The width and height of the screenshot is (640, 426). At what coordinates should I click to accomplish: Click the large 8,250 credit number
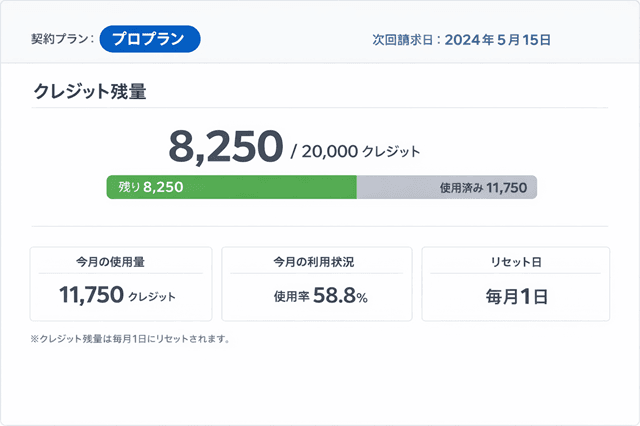[x=226, y=146]
